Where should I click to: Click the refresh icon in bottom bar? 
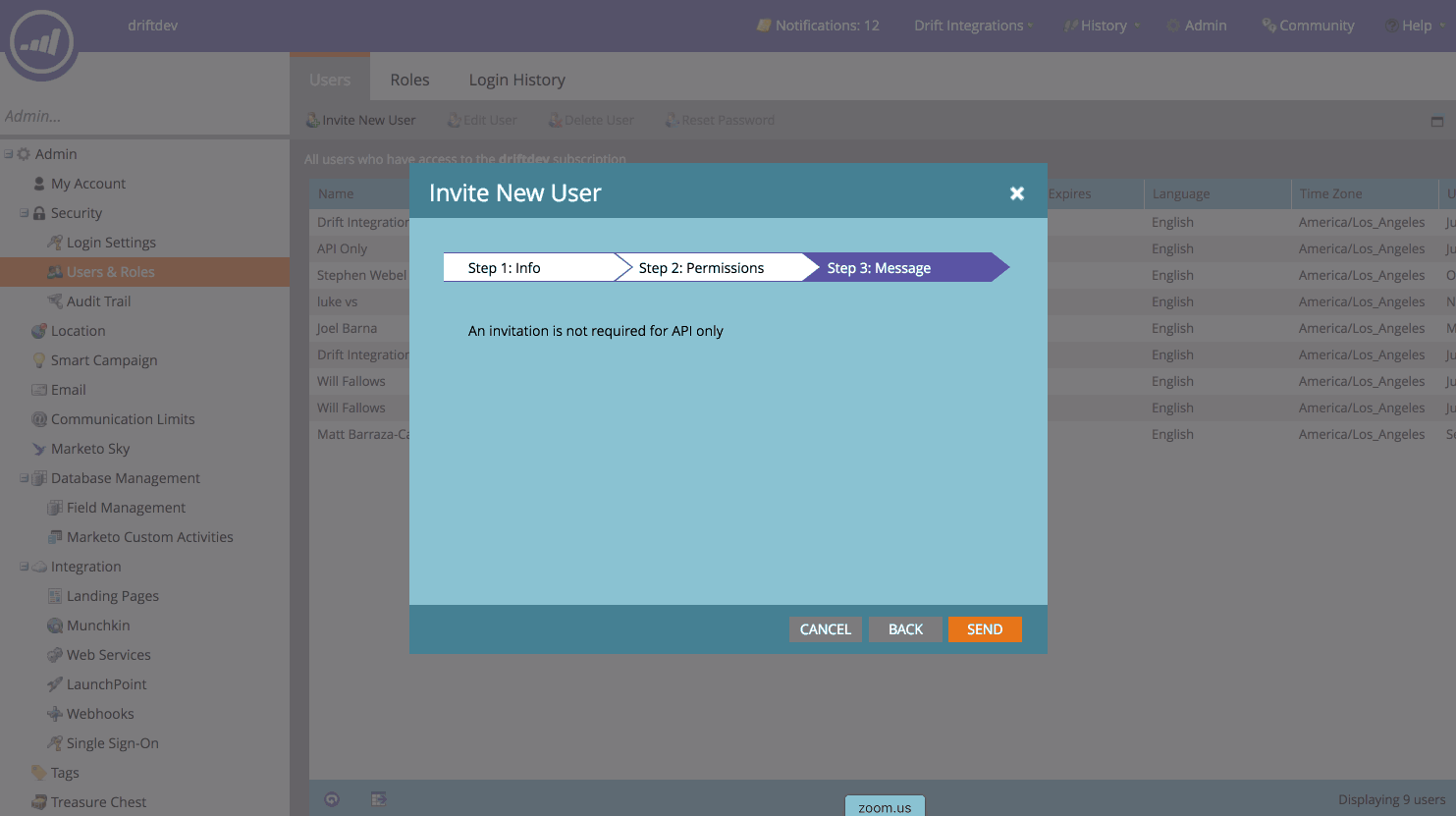[332, 799]
